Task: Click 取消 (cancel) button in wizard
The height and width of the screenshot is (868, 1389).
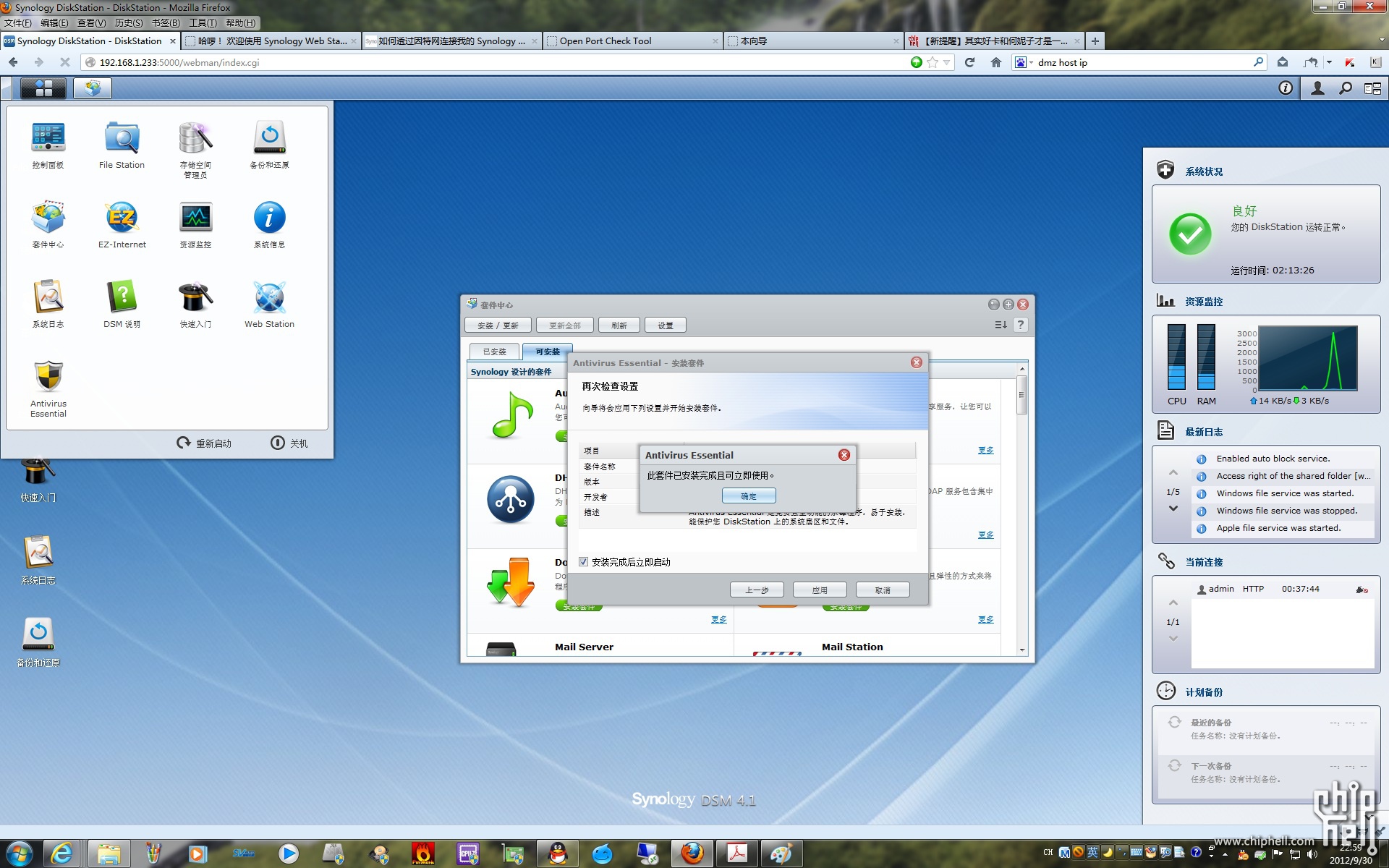Action: point(883,590)
